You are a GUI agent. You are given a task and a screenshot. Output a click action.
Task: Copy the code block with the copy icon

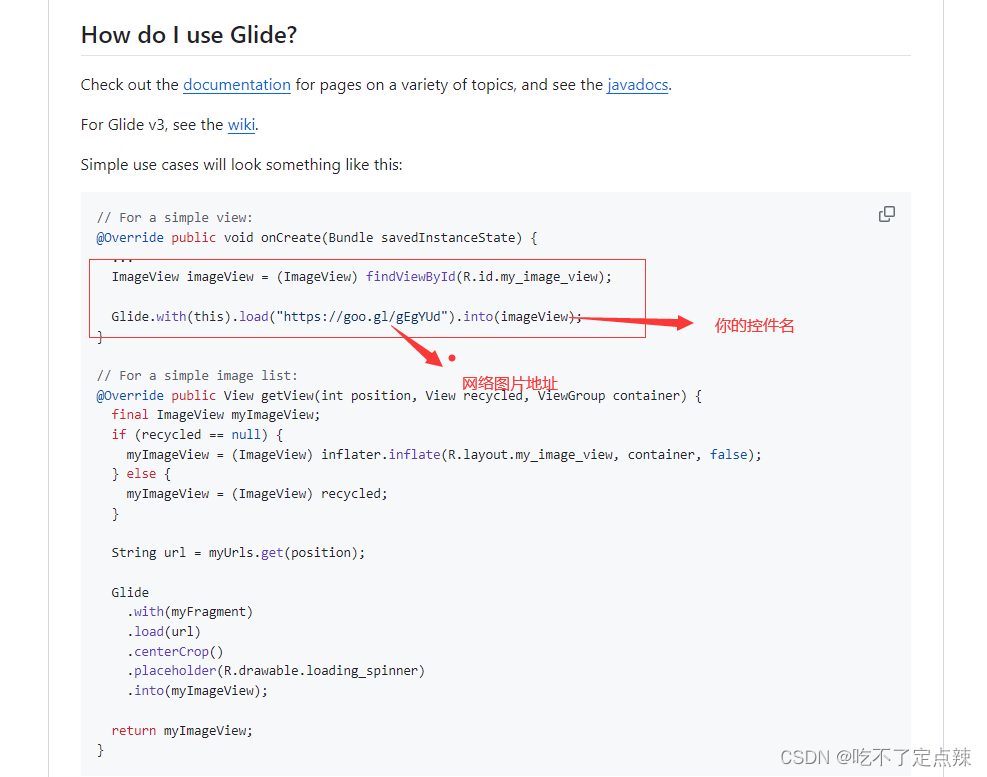(x=886, y=215)
